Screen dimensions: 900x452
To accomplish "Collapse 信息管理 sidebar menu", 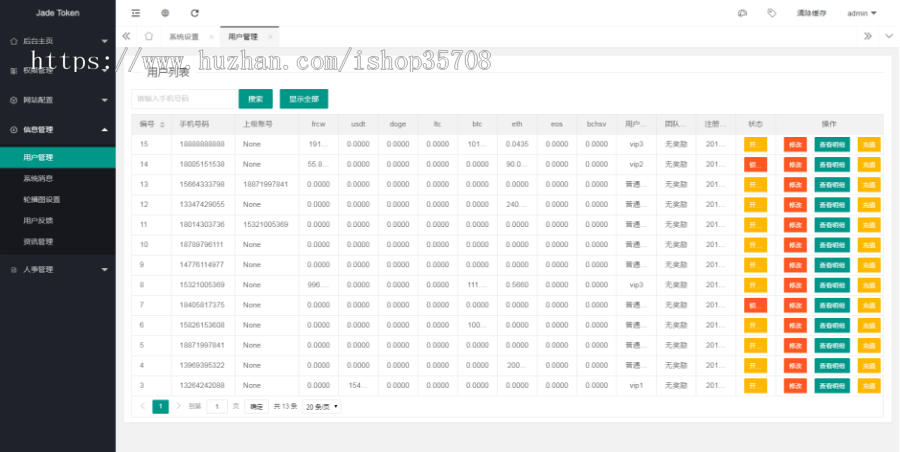I will coord(57,130).
